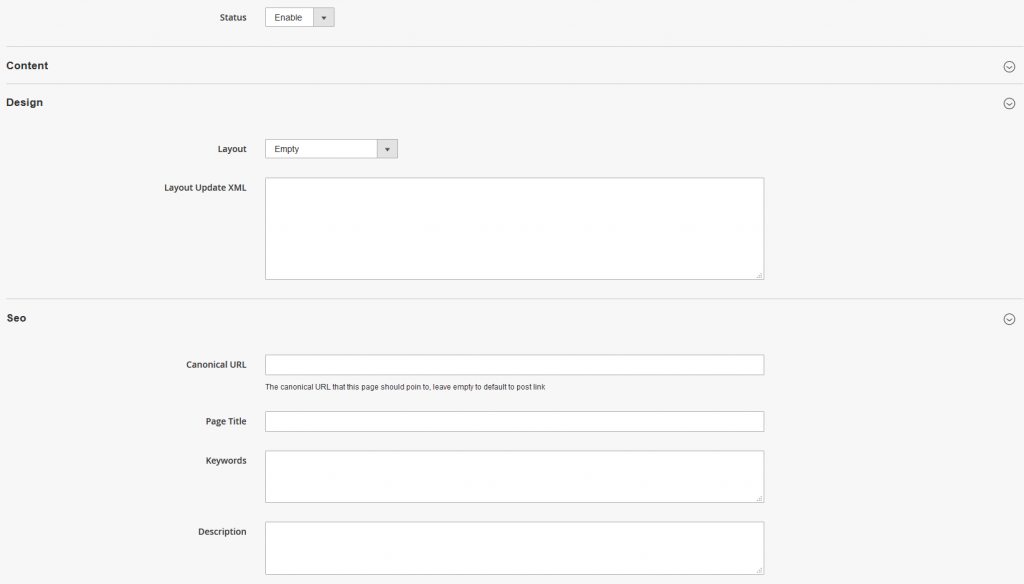Click the Description label
This screenshot has width=1024, height=584.
[222, 532]
